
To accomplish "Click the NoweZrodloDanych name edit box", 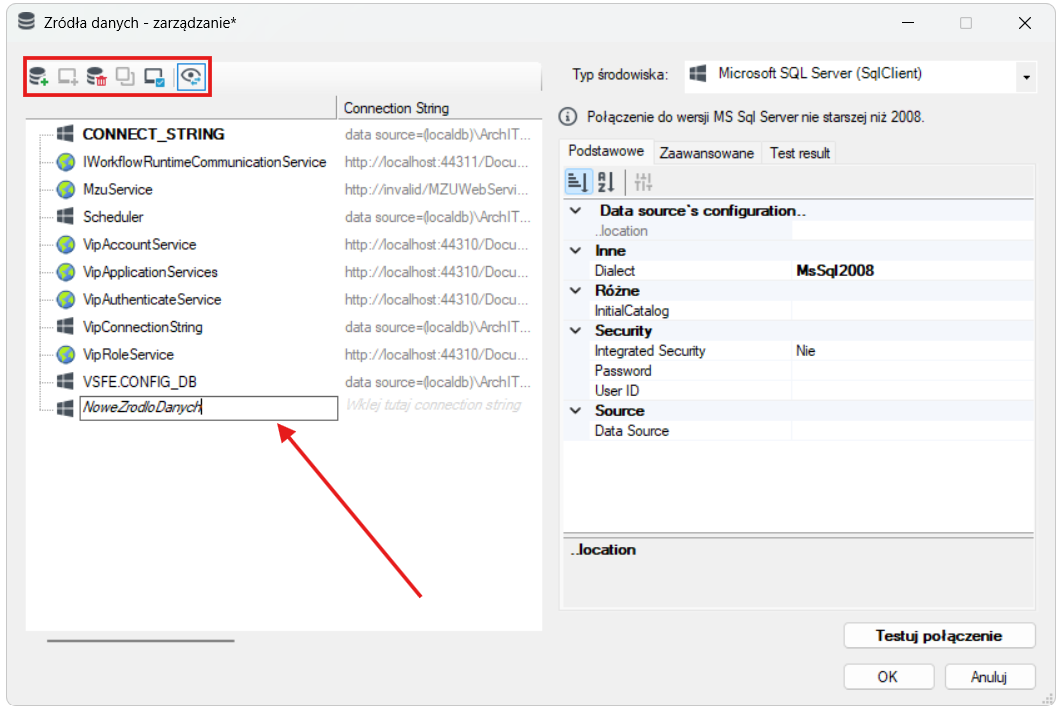I will 209,408.
